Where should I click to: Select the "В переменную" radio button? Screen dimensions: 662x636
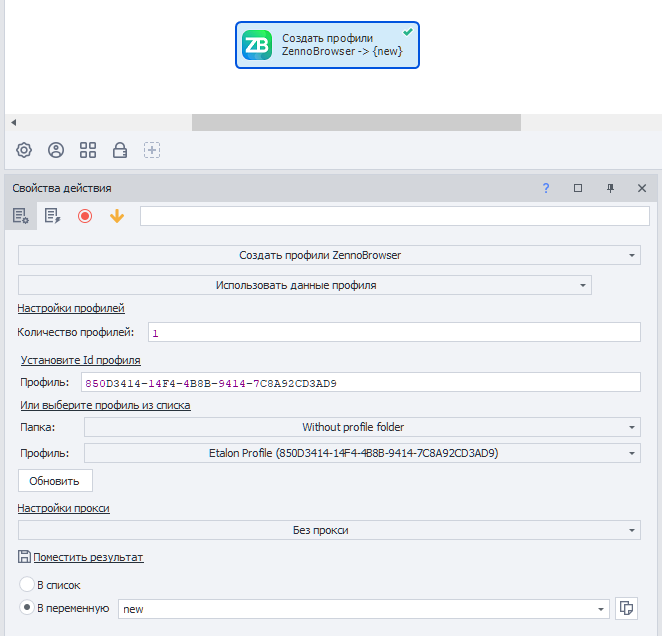(27, 607)
